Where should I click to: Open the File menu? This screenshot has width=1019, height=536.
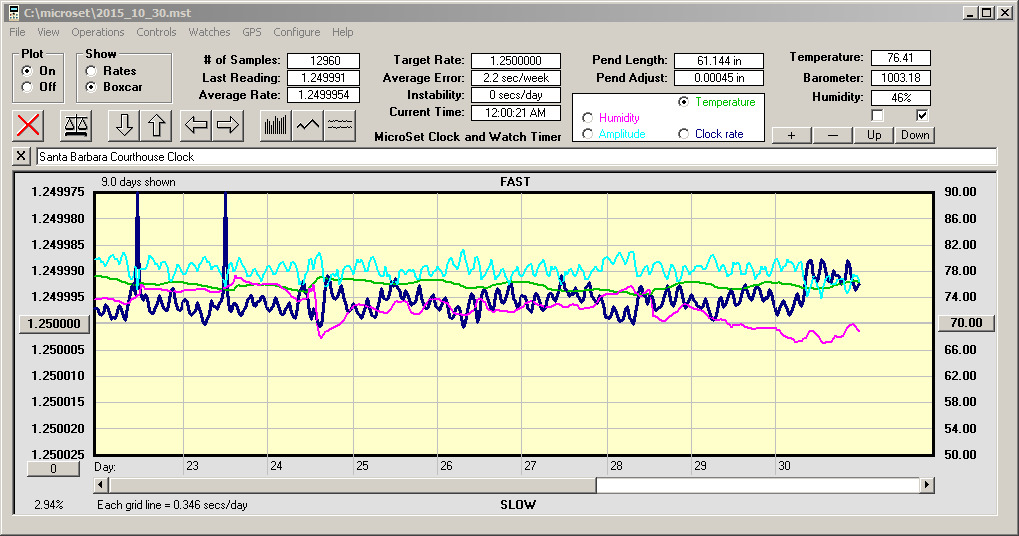[18, 32]
